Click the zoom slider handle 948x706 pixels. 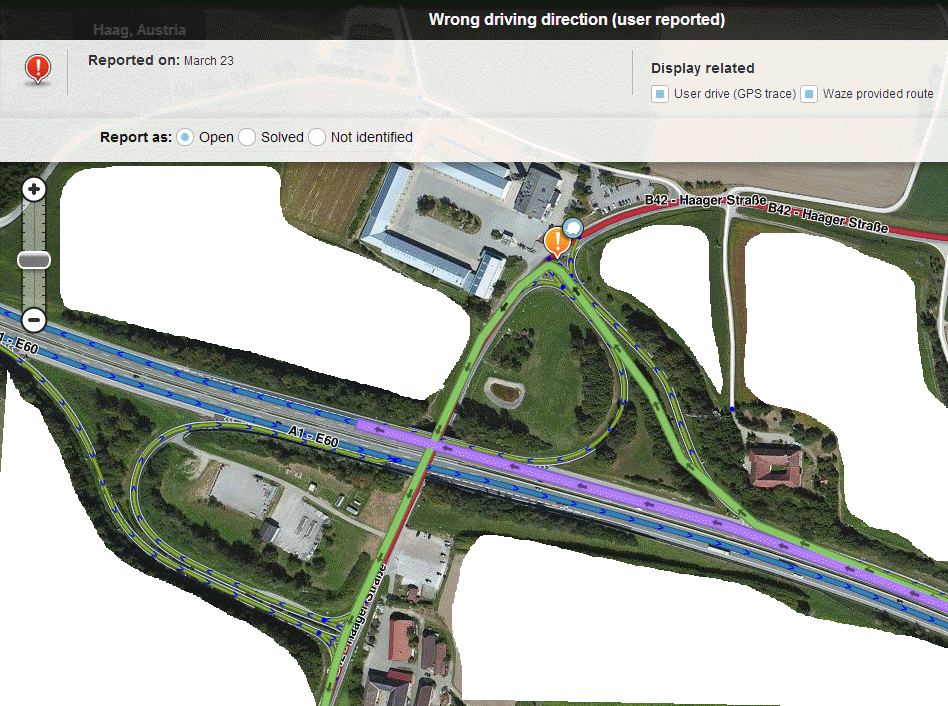[x=34, y=261]
